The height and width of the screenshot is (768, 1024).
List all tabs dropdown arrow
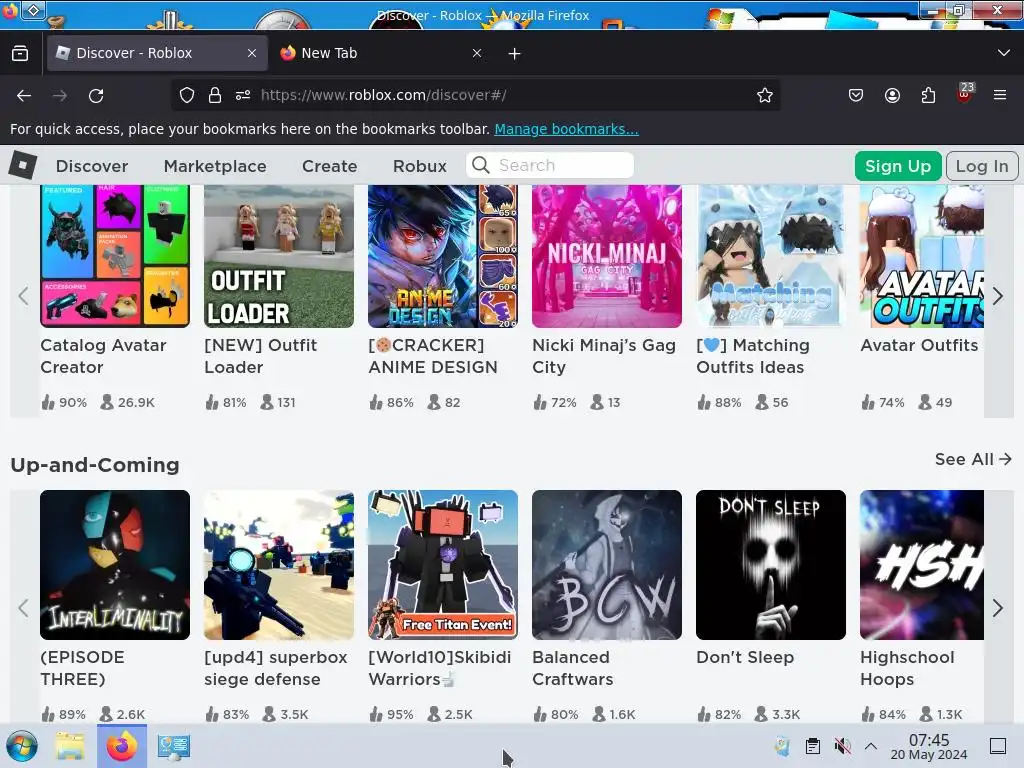coord(1004,53)
